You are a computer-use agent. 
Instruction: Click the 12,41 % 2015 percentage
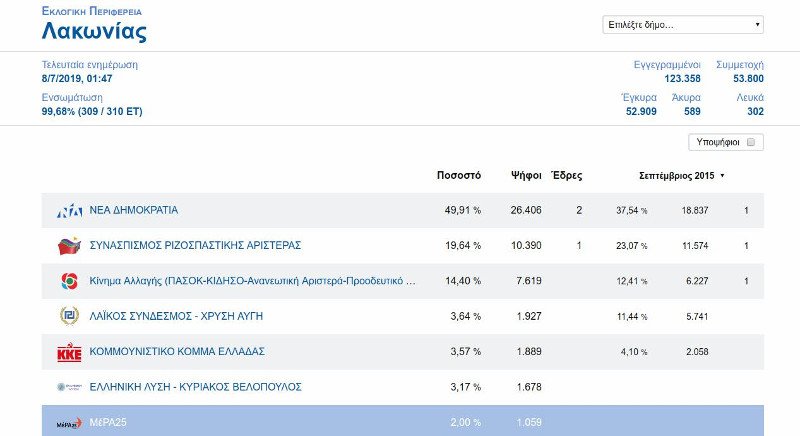click(x=632, y=280)
